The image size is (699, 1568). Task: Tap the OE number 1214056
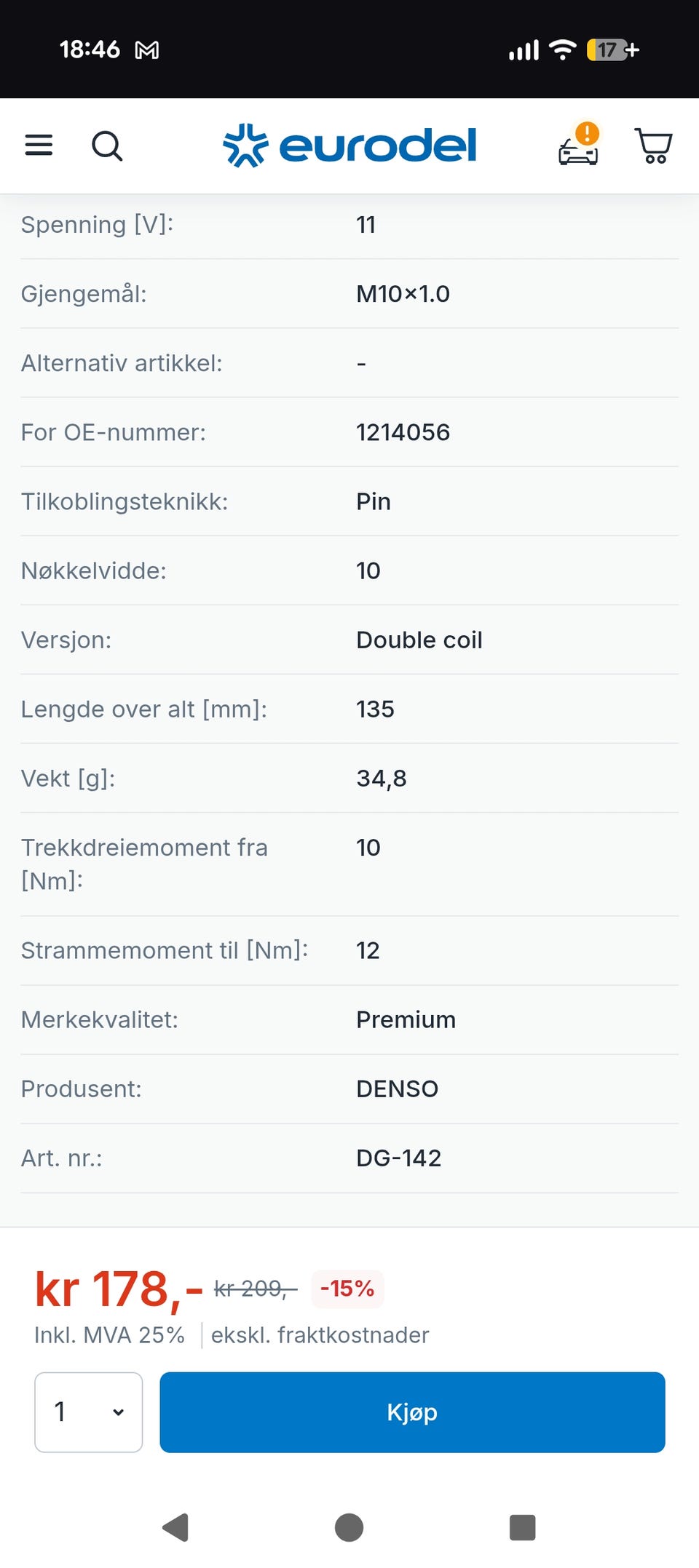coord(403,432)
